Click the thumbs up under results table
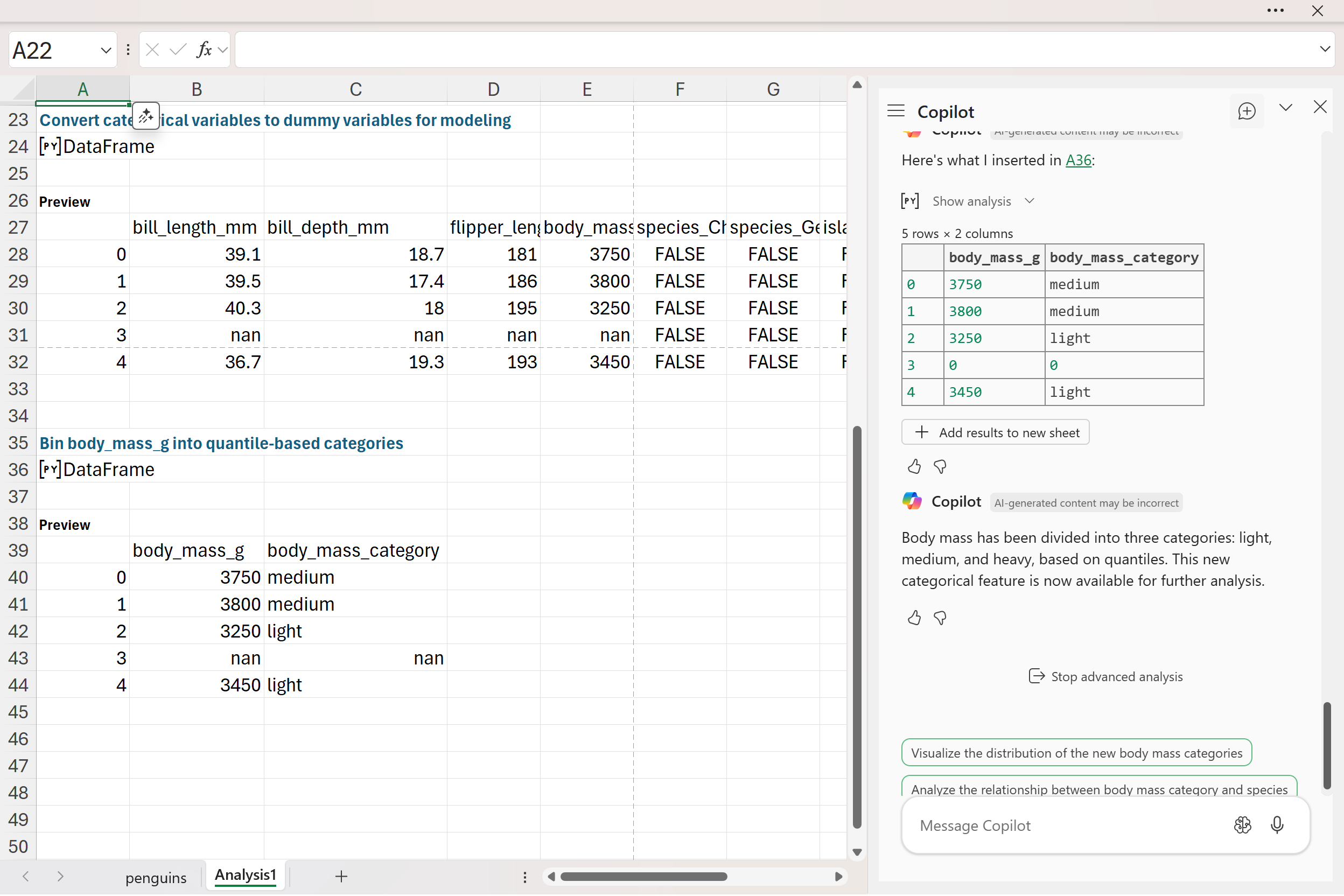 (914, 467)
